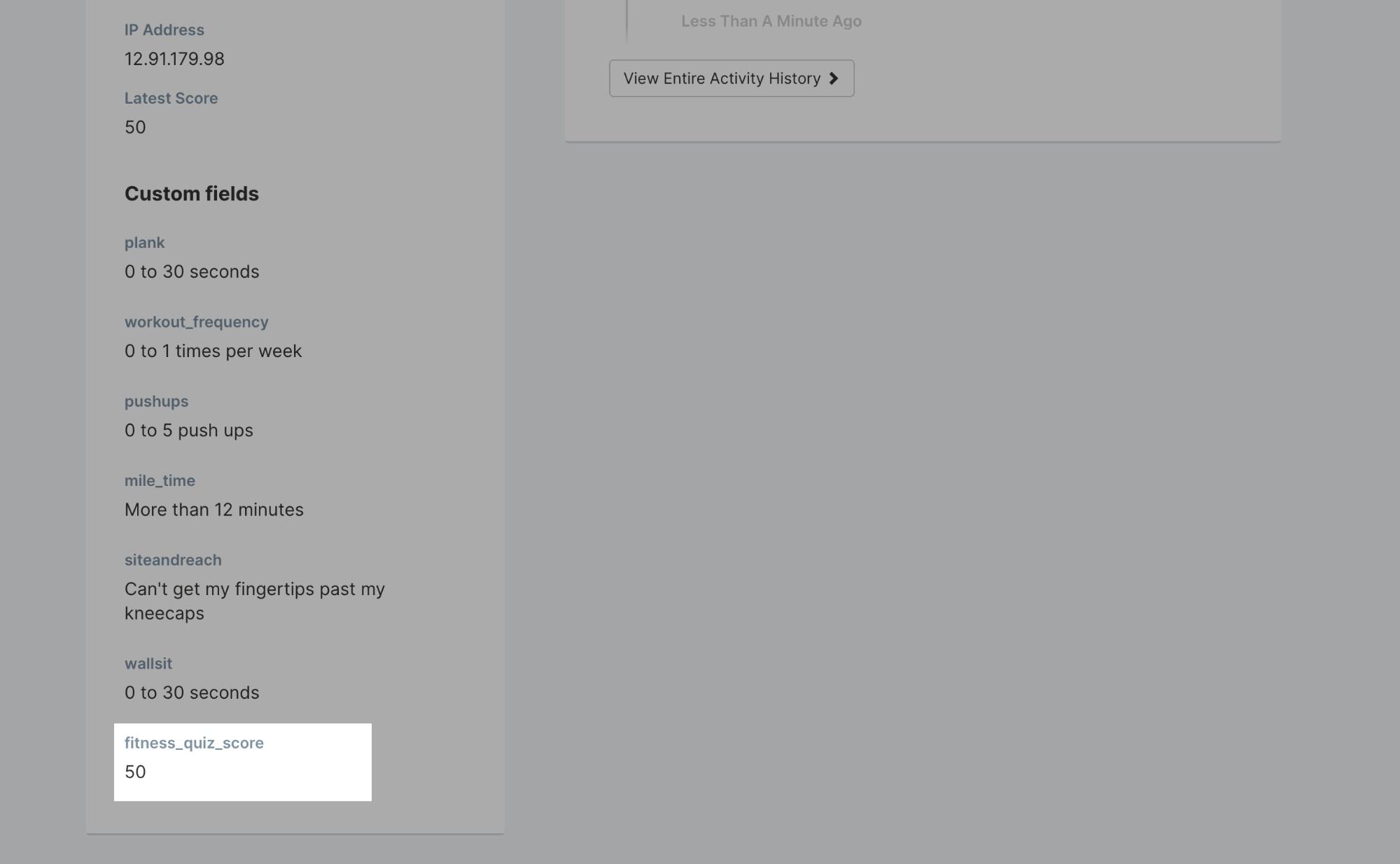Select 0 to 1 times per week value
This screenshot has height=864, width=1400.
[213, 351]
